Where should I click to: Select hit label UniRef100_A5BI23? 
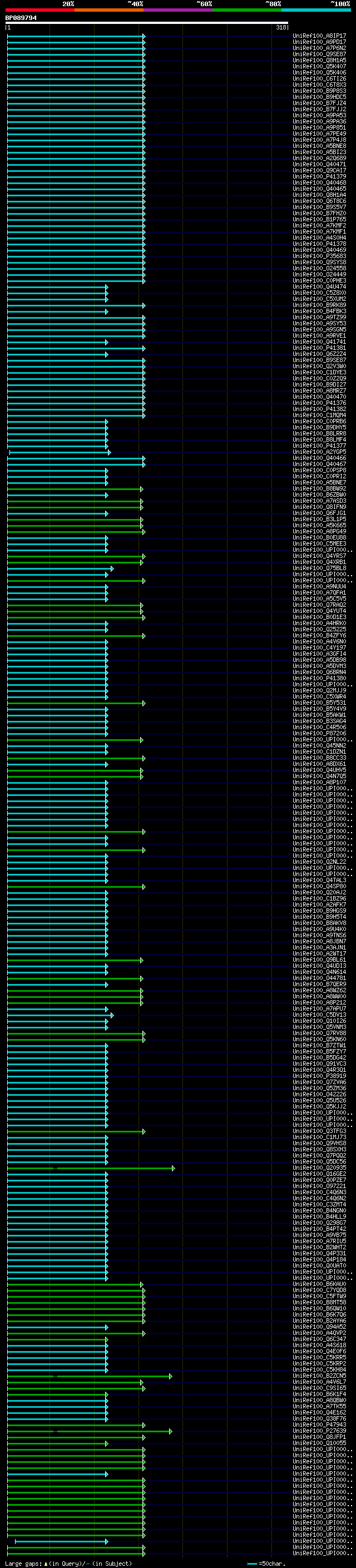coord(319,152)
